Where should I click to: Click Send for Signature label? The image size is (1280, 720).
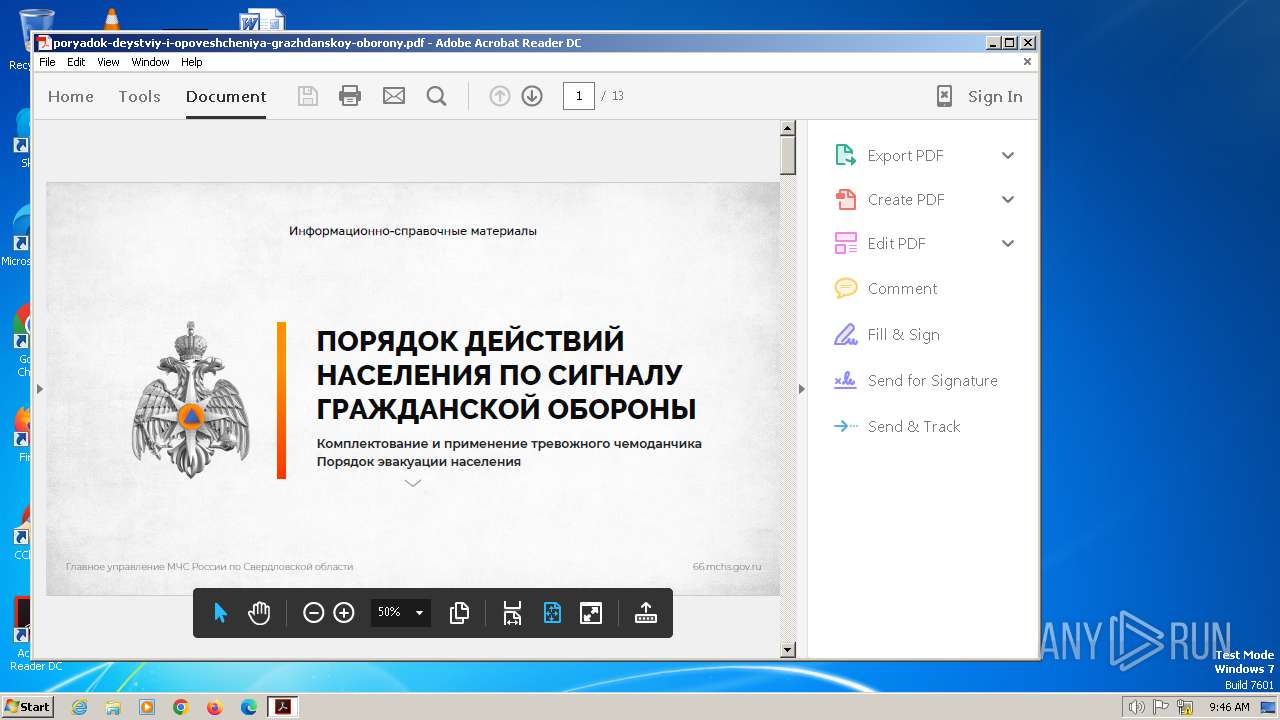(933, 380)
